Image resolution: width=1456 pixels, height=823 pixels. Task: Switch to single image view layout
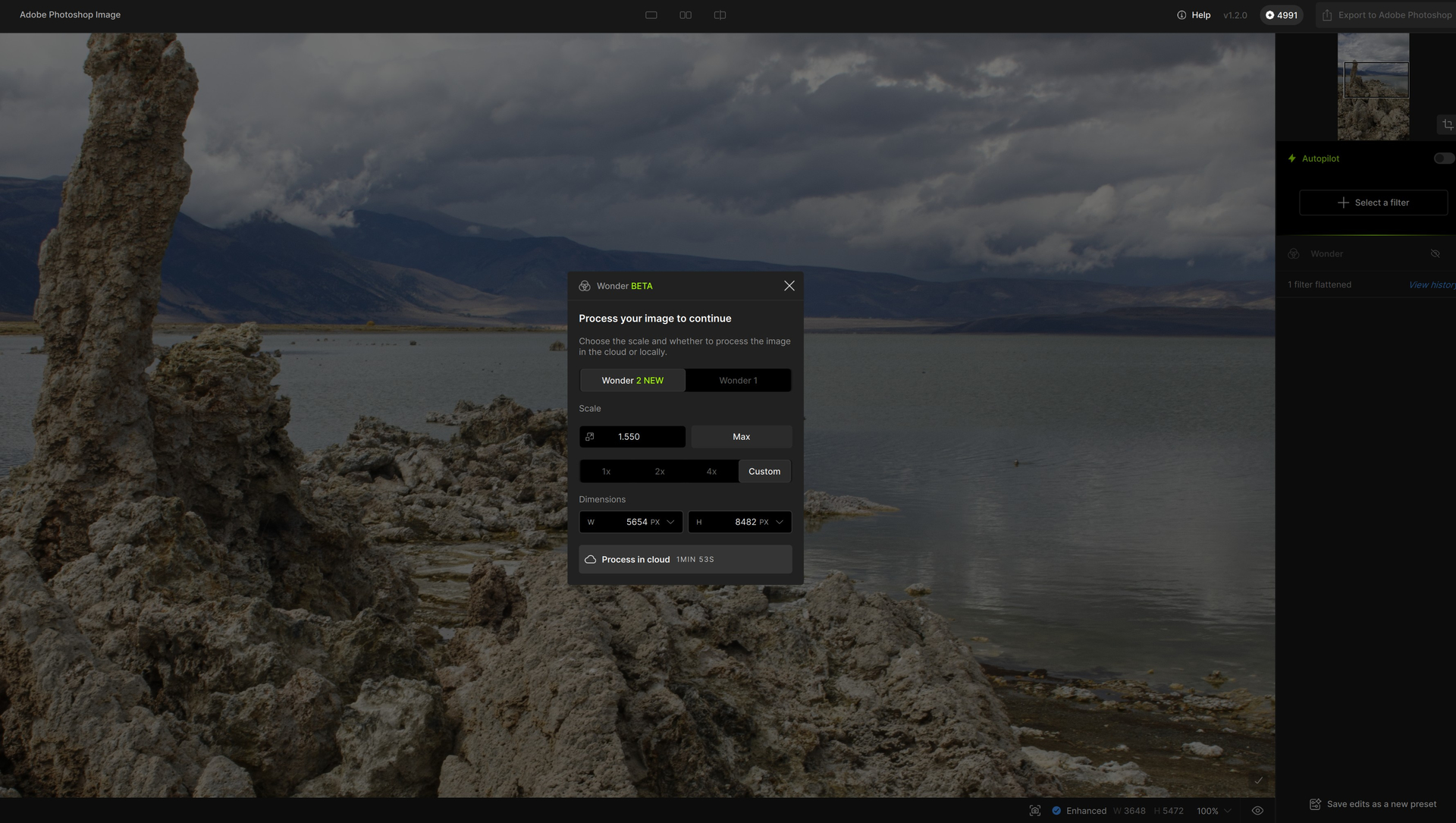pos(651,15)
